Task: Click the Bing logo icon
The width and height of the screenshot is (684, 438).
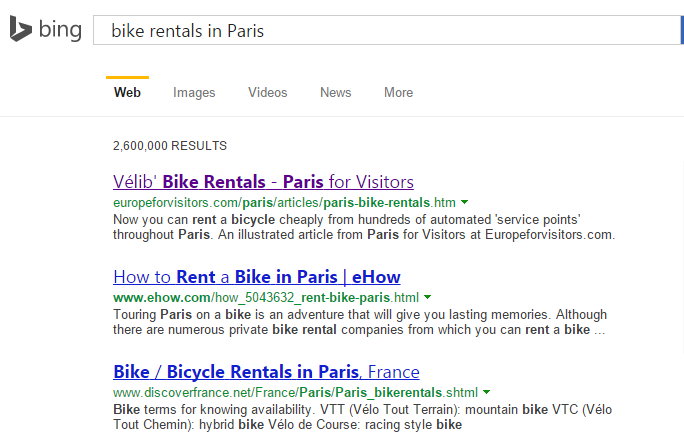Action: click(21, 29)
